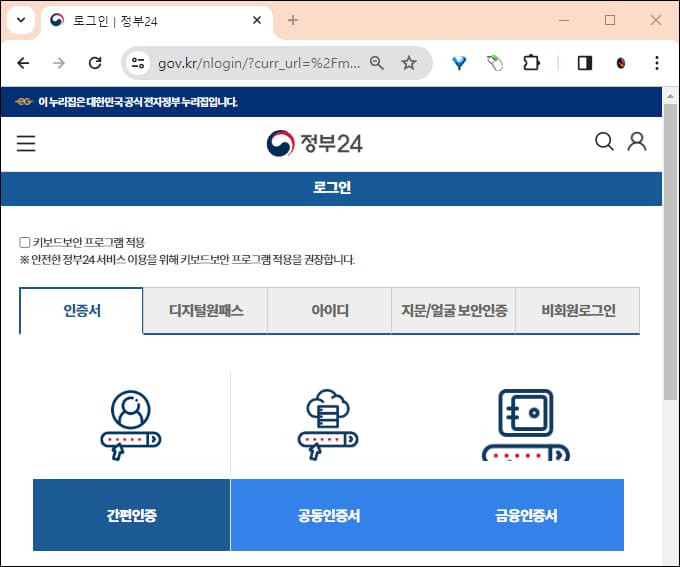680x567 pixels.
Task: Toggle the browser side panel
Action: 585,63
